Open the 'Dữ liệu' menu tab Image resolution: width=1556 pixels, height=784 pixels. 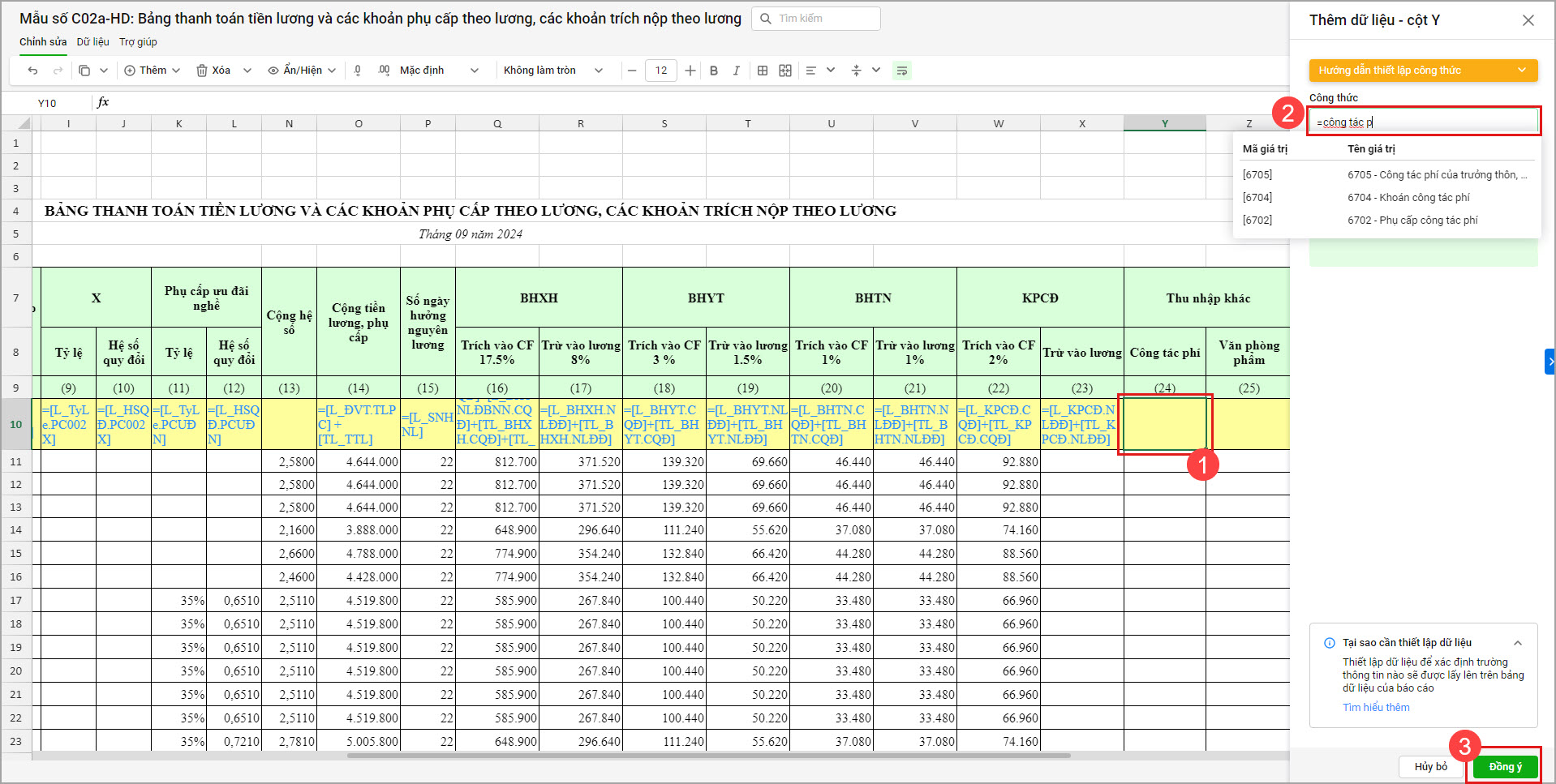[x=92, y=42]
